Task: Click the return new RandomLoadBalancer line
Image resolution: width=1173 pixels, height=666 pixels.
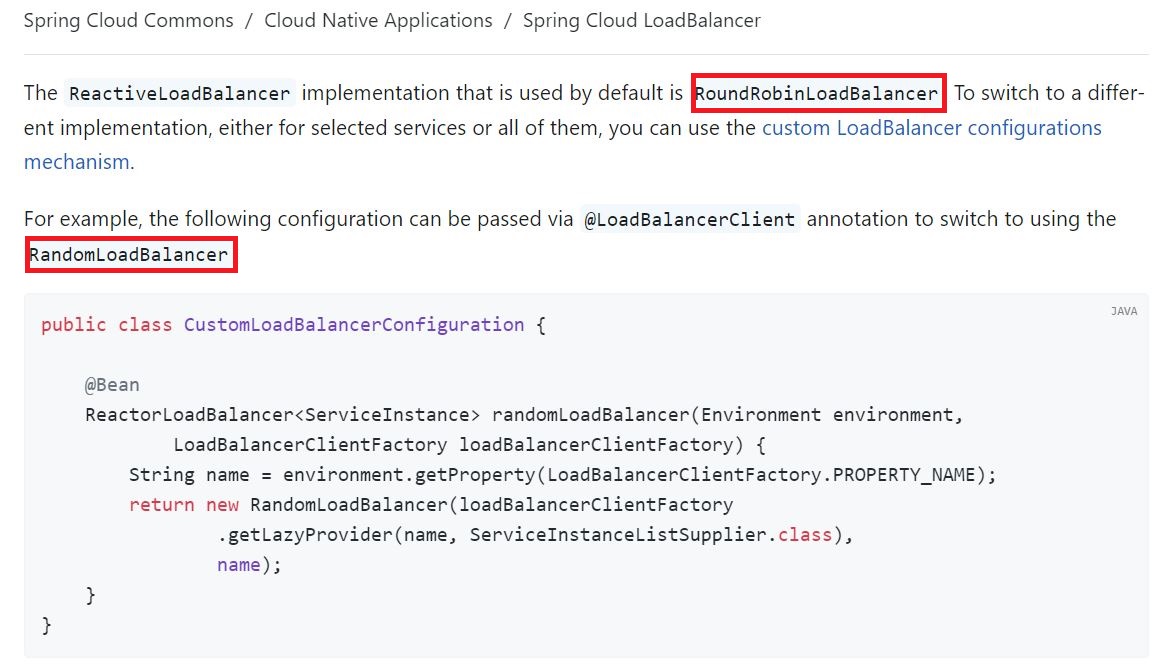Action: coord(431,504)
